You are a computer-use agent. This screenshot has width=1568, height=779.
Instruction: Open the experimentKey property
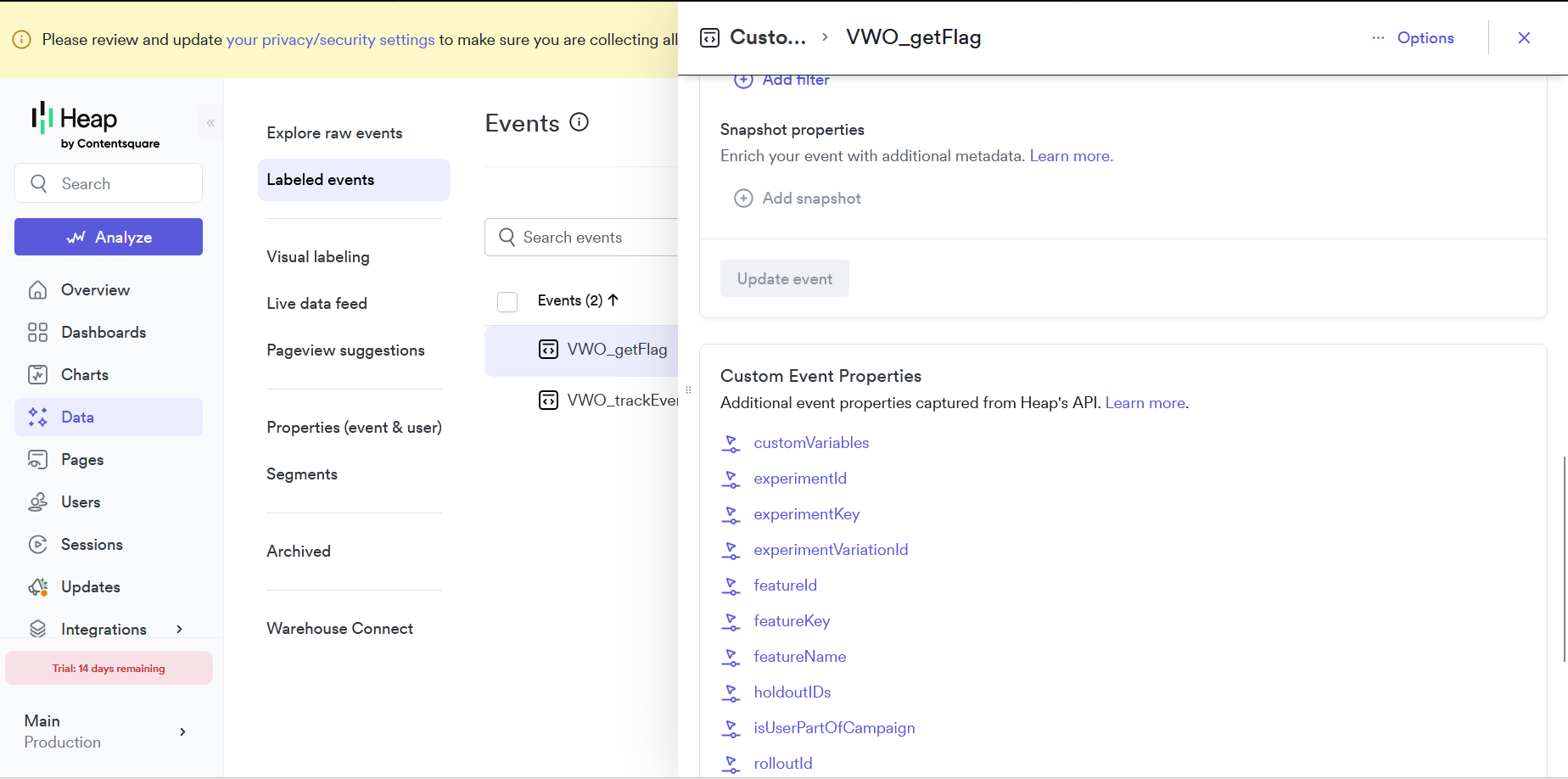coord(807,514)
